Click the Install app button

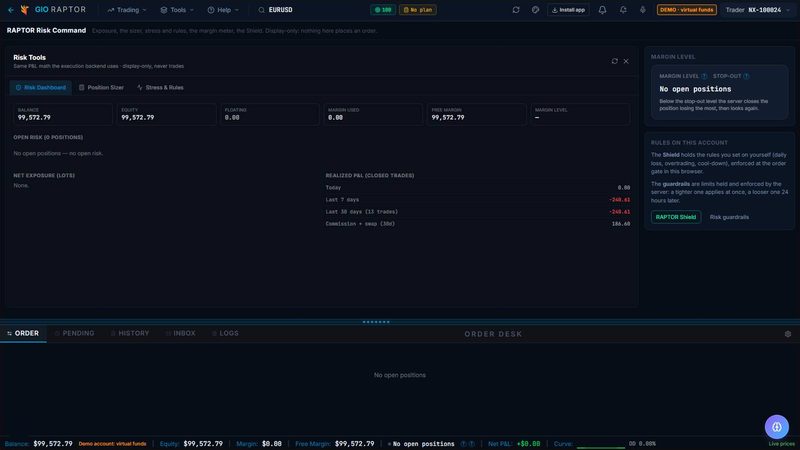click(568, 10)
